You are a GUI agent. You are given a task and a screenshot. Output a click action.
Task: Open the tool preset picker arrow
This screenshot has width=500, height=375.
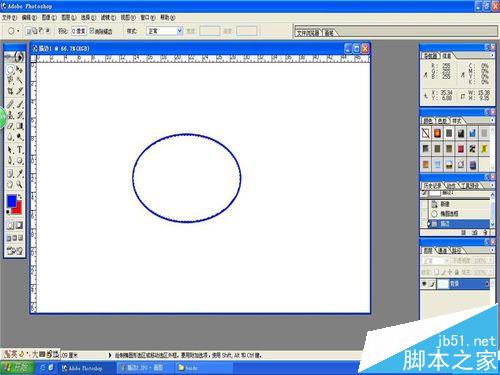click(x=18, y=31)
